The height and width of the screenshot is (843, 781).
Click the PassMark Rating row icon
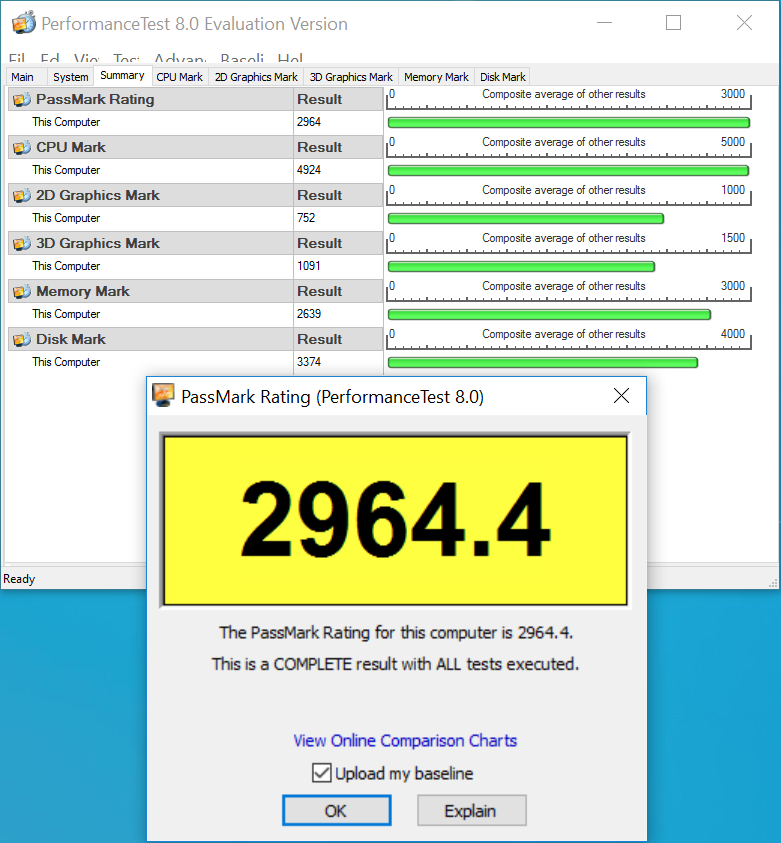pos(22,99)
